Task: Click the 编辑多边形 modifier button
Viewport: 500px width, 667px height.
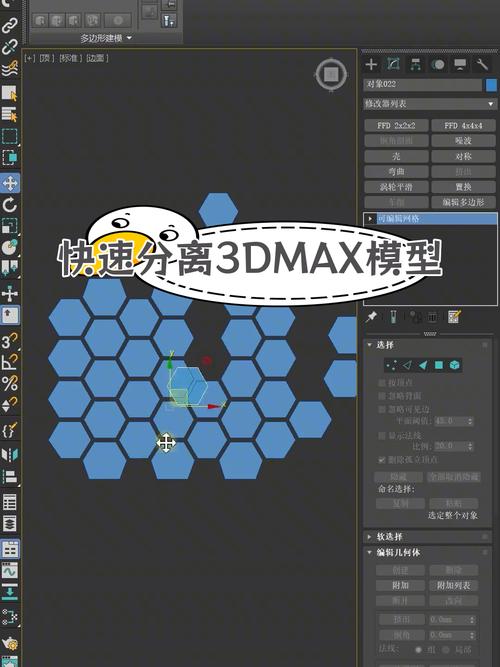Action: (463, 202)
